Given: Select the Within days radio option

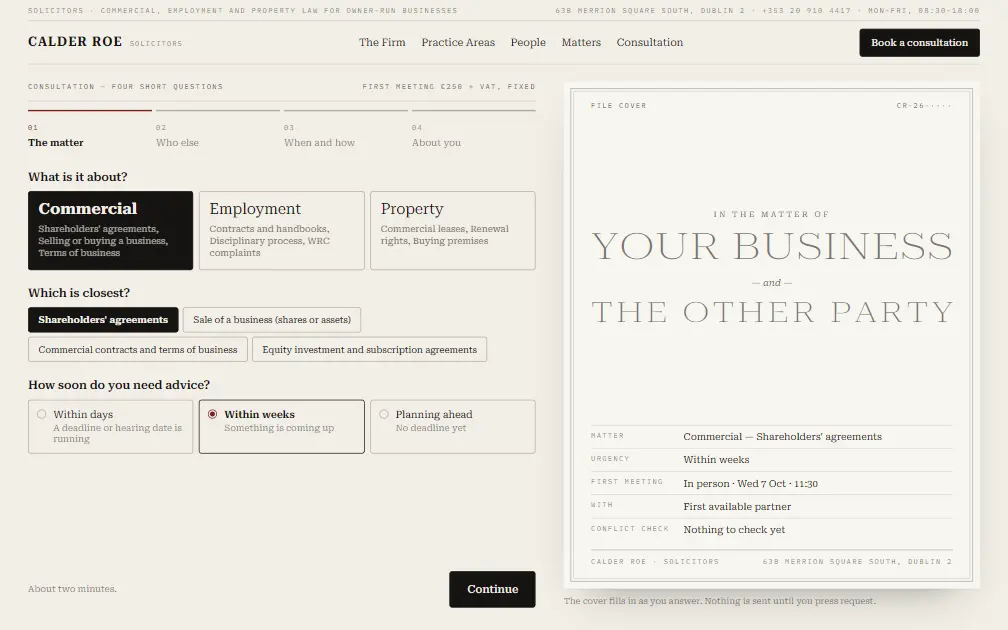Looking at the screenshot, I should [111, 427].
